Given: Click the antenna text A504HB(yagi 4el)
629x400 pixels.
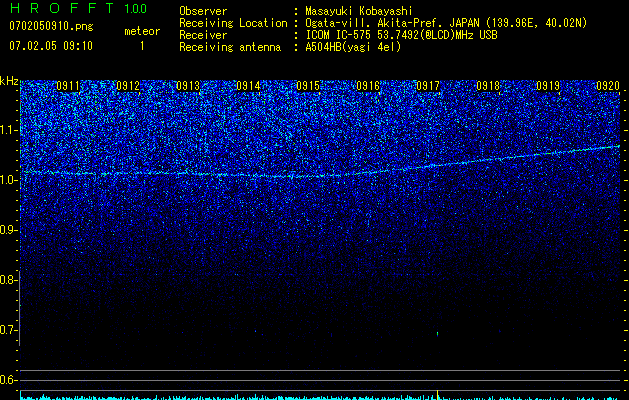Looking at the screenshot, I should point(353,47).
